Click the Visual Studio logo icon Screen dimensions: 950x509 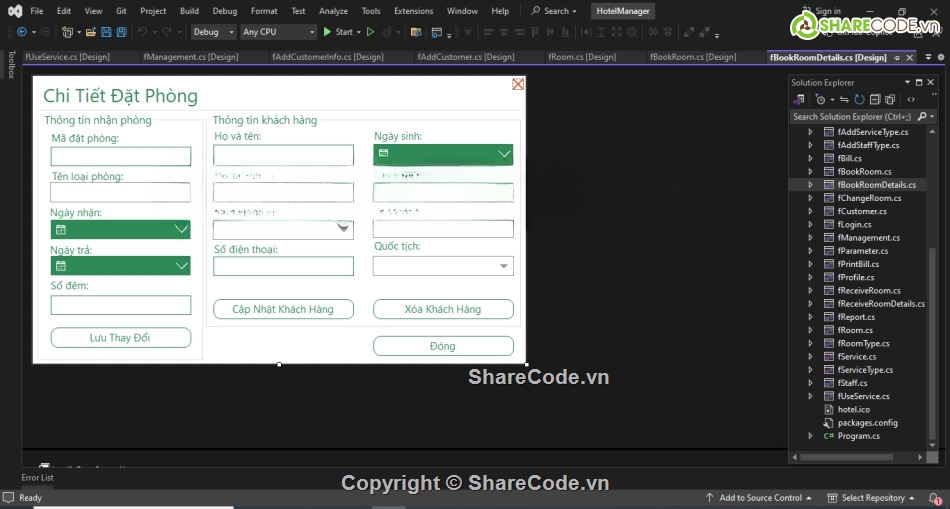tap(15, 11)
